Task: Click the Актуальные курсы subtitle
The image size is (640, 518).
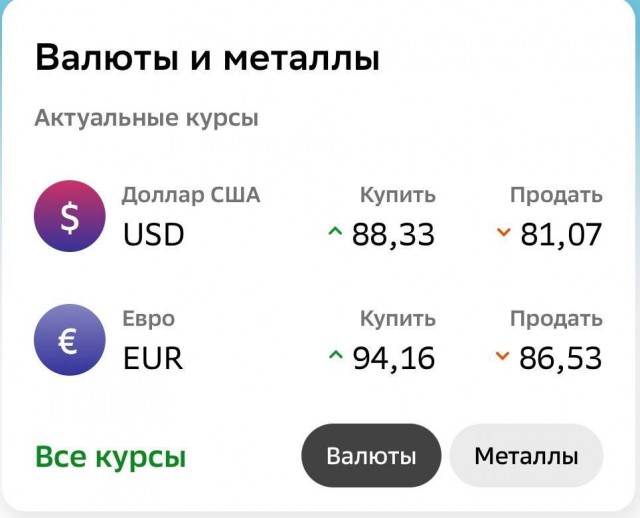Action: click(x=147, y=118)
